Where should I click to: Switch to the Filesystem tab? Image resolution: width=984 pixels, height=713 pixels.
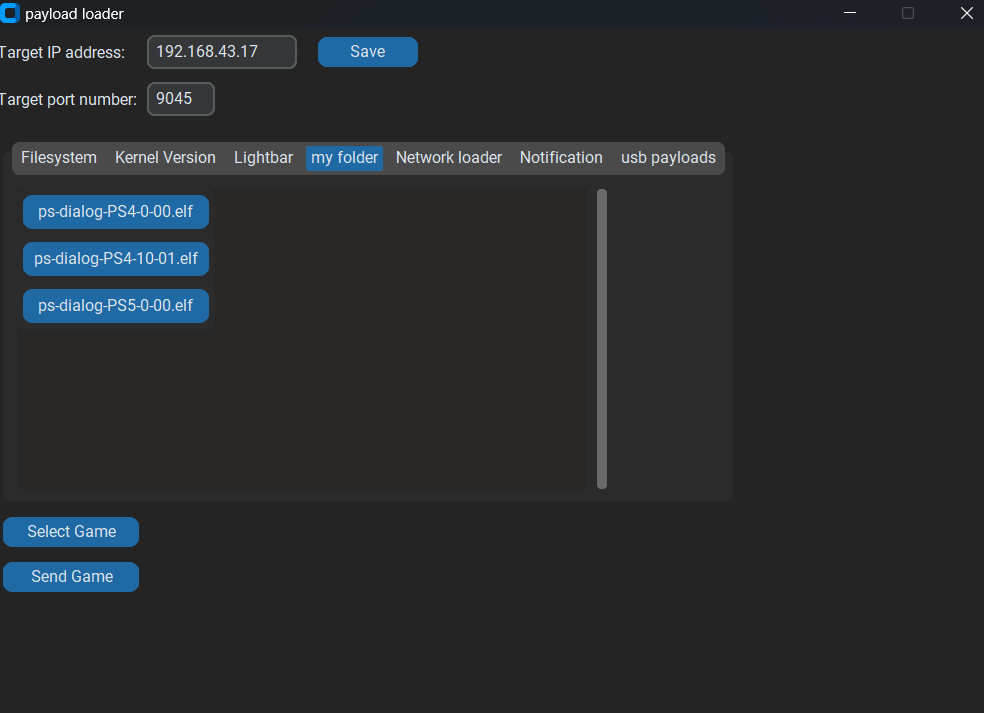click(x=57, y=157)
